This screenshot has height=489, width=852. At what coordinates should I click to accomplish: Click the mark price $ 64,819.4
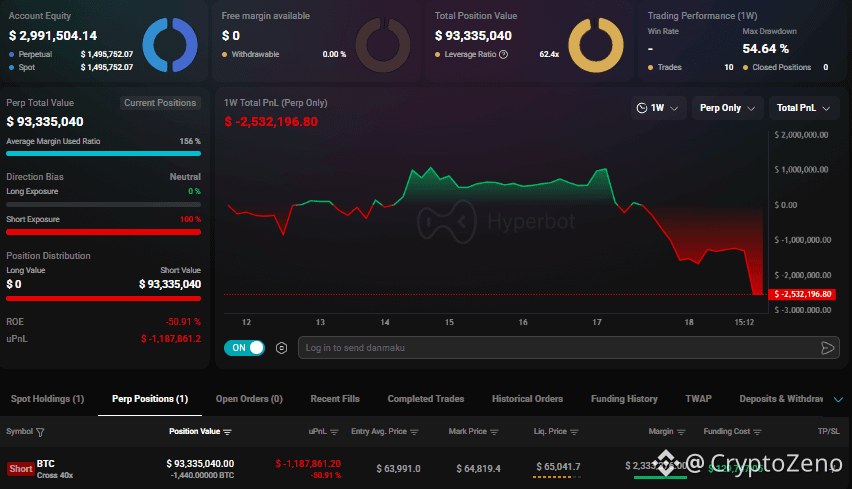(478, 468)
